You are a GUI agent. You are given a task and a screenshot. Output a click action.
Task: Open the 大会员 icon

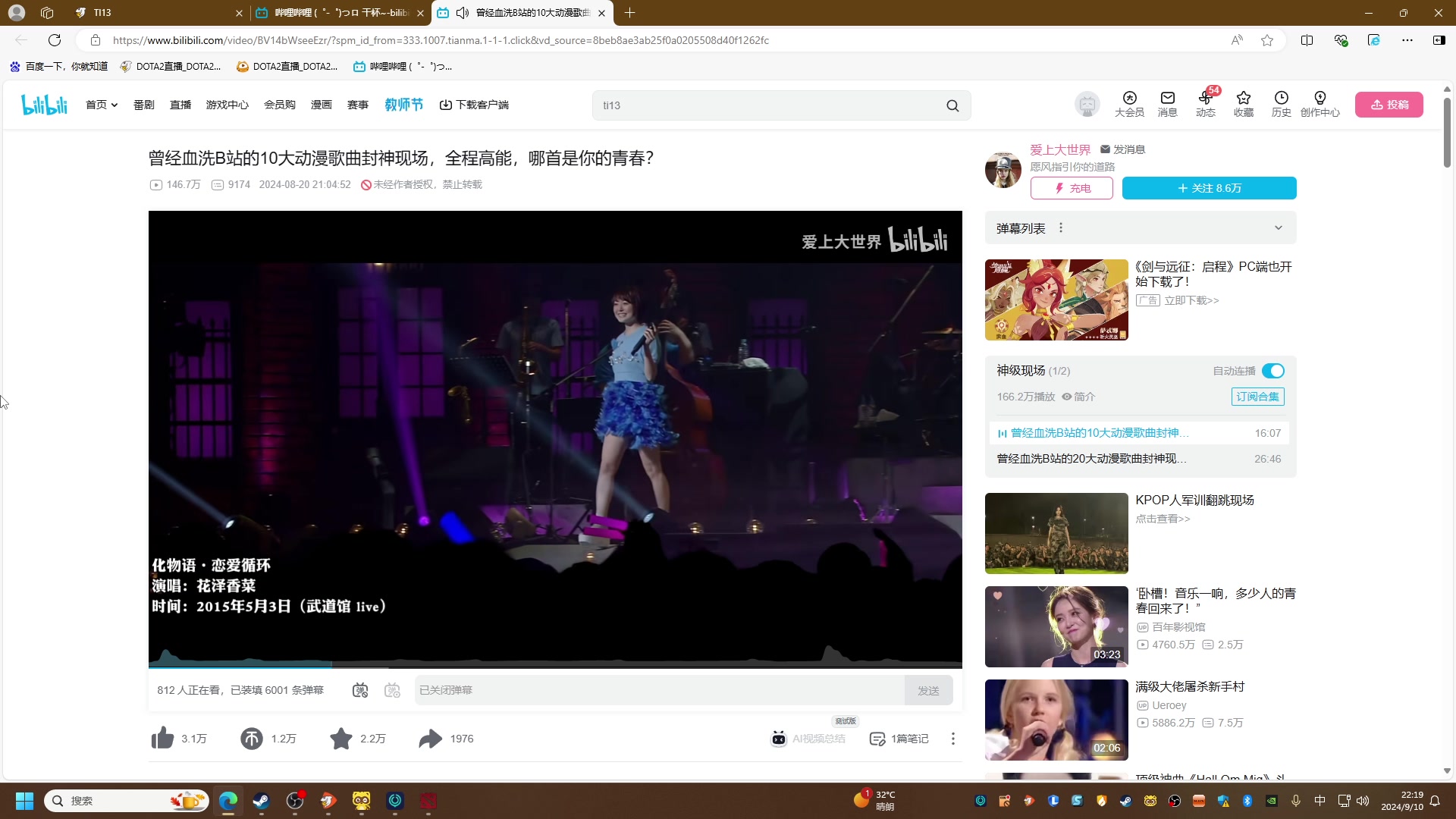click(x=1129, y=104)
